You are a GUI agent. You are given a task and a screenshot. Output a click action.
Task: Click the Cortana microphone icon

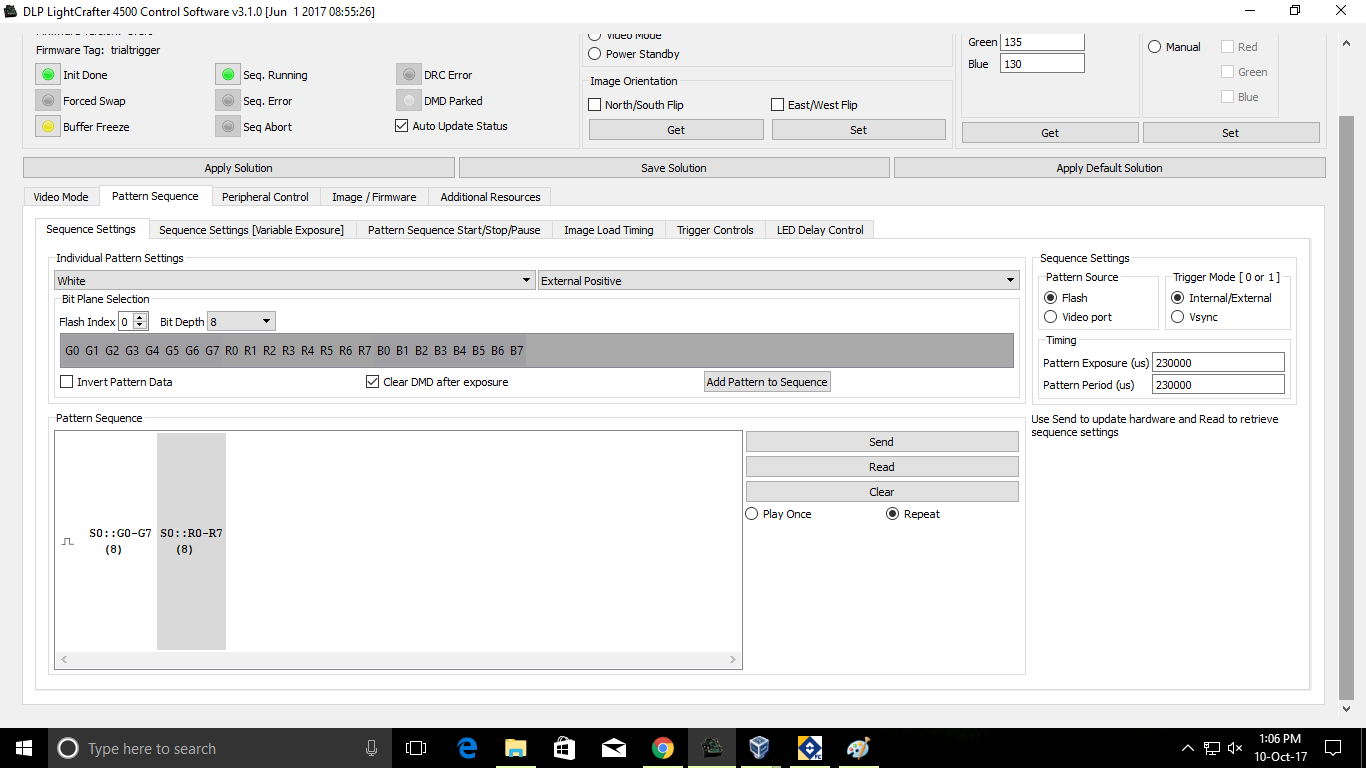tap(371, 748)
